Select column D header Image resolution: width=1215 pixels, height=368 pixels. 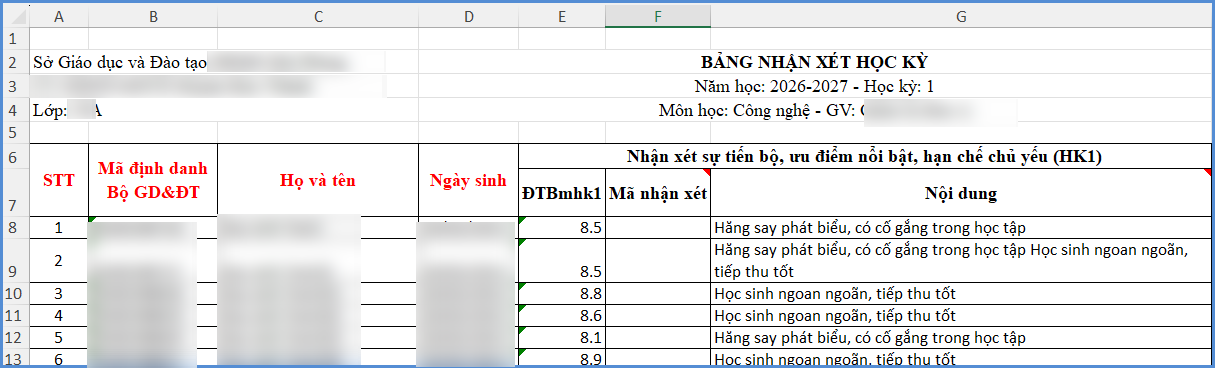tap(468, 17)
